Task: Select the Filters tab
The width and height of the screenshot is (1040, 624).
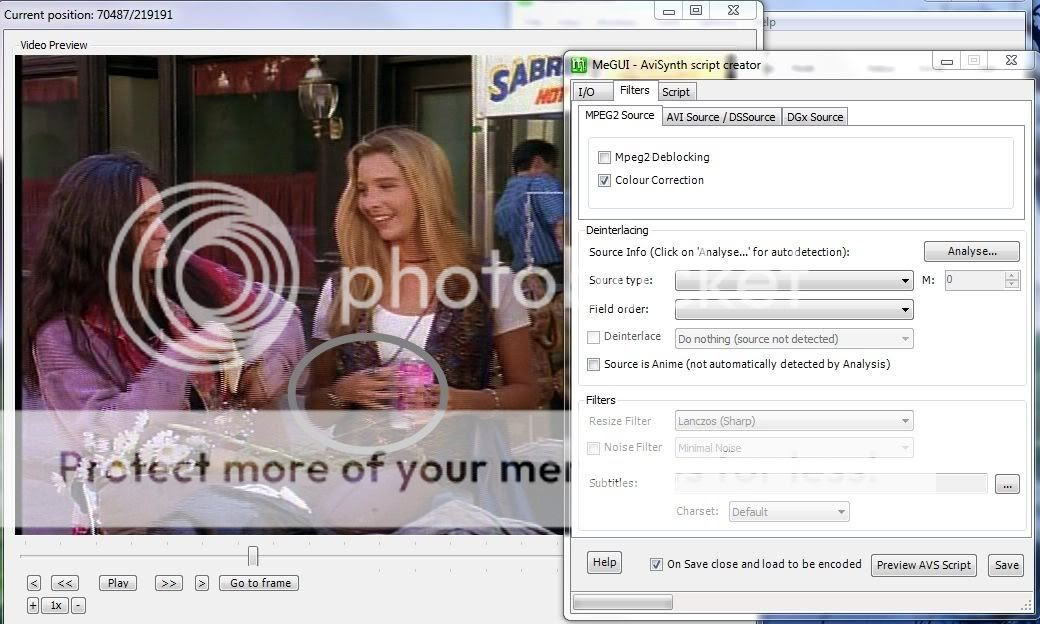Action: click(x=635, y=90)
